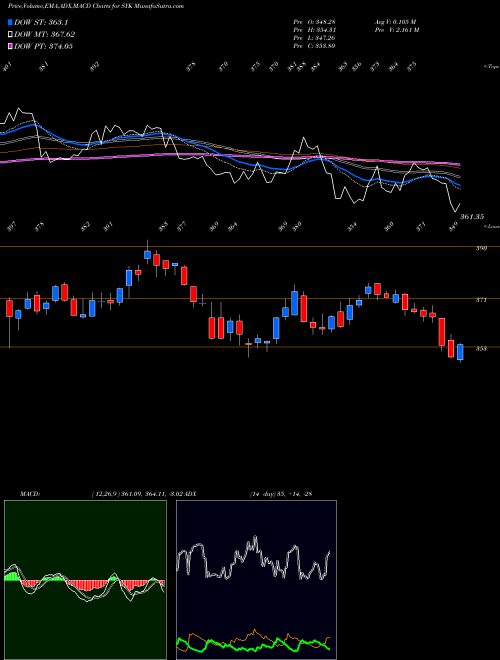500x660 pixels.
Task: Click the 'Pre C: 353.89' close value
Action: coord(314,46)
